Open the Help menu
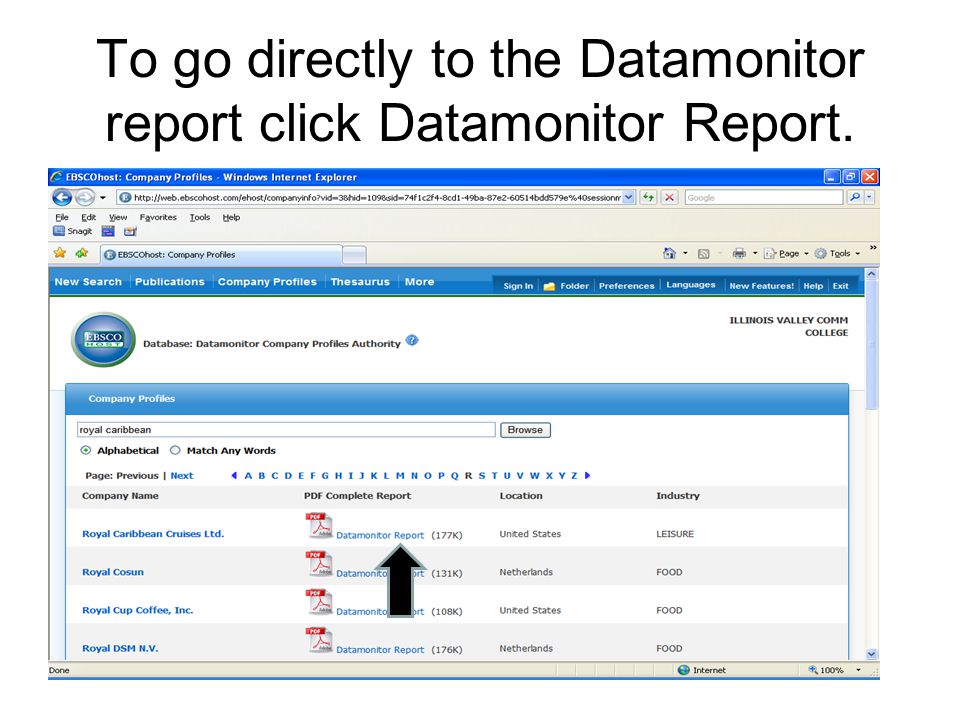The width and height of the screenshot is (960, 720). pos(231,217)
